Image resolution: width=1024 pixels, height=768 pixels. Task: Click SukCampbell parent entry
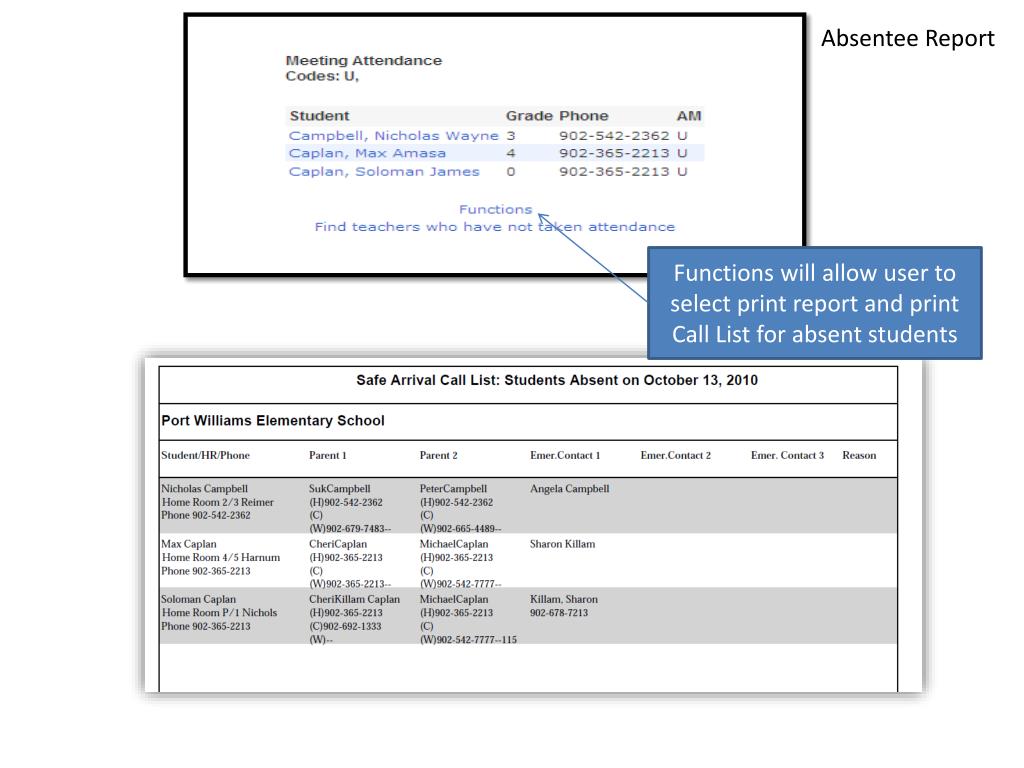(x=340, y=488)
